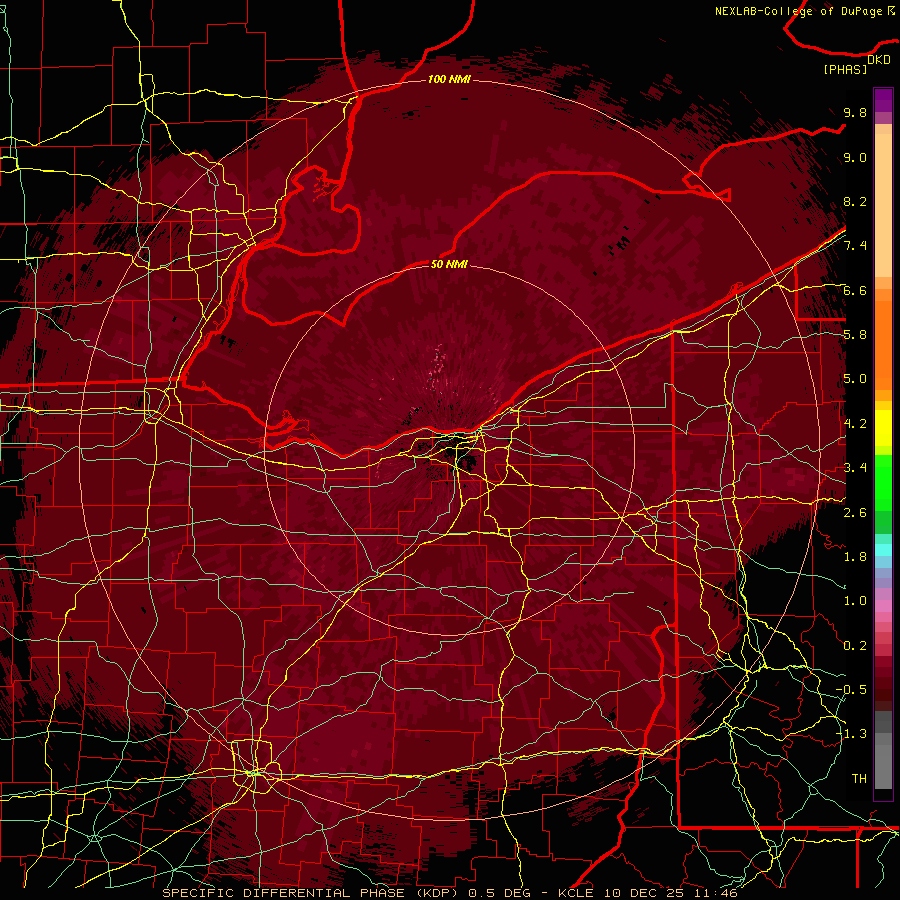Screen dimensions: 900x900
Task: Click the 5.8 legend value
Action: coord(855,335)
